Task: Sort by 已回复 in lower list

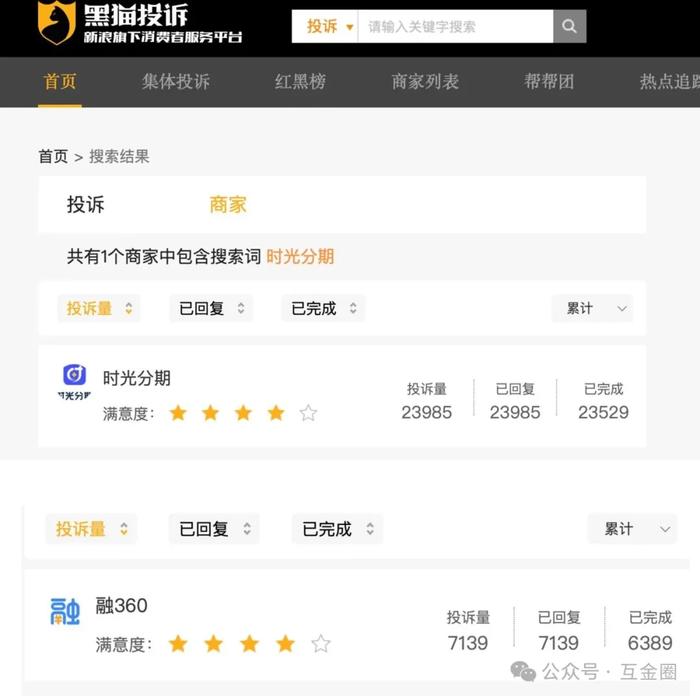Action: 214,529
